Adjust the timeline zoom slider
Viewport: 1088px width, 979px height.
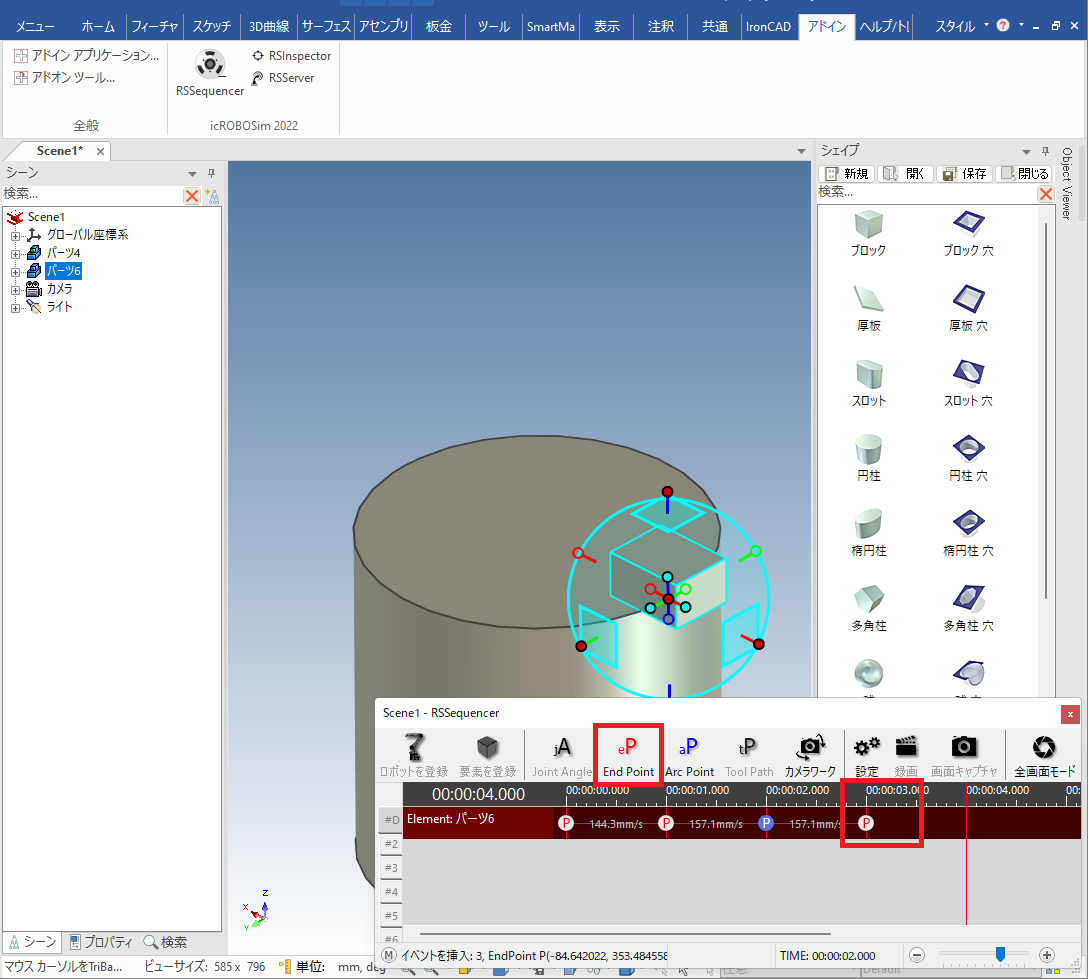[x=1000, y=955]
